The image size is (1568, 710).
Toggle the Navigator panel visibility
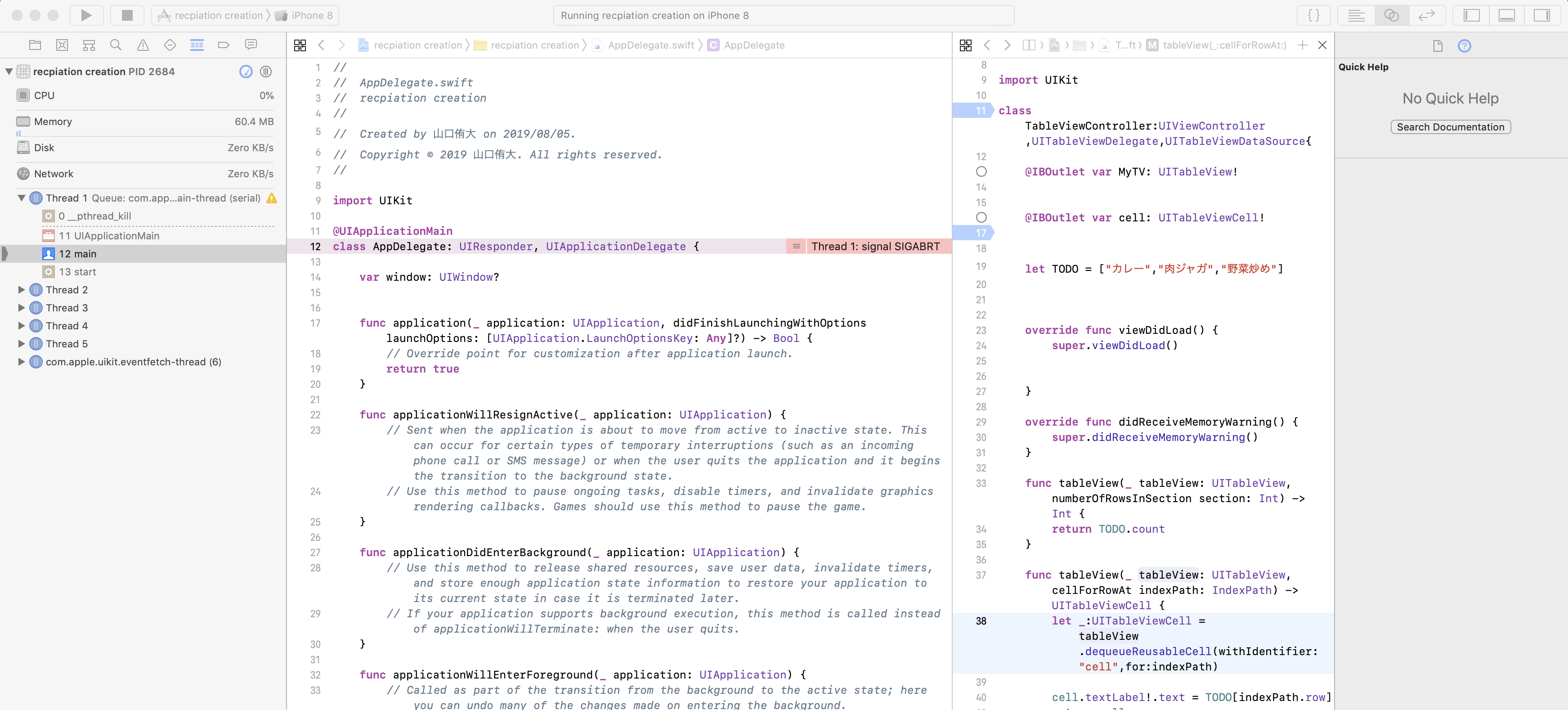click(x=1471, y=15)
